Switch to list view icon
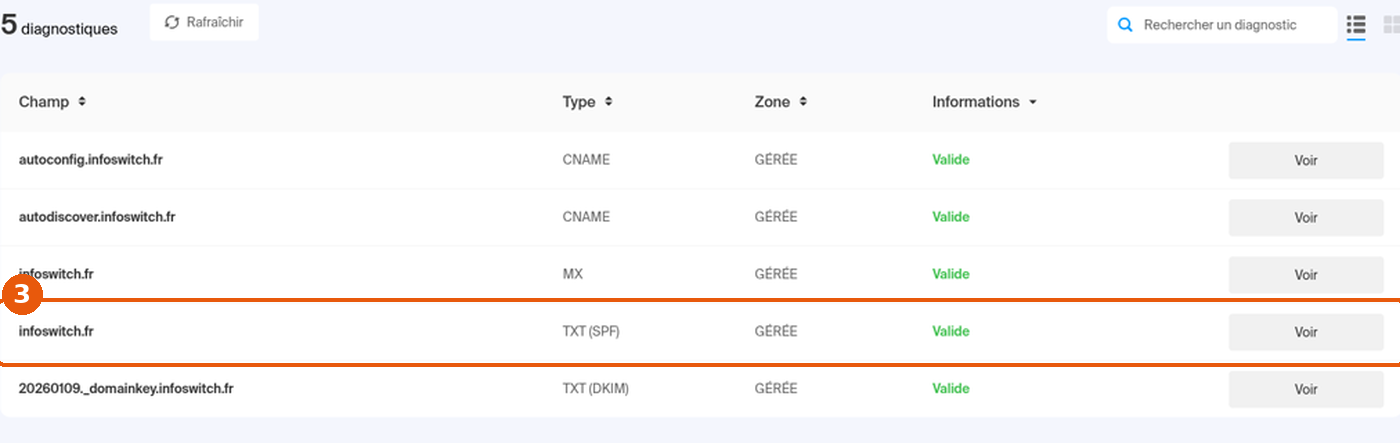This screenshot has height=443, width=1400. tap(1356, 25)
